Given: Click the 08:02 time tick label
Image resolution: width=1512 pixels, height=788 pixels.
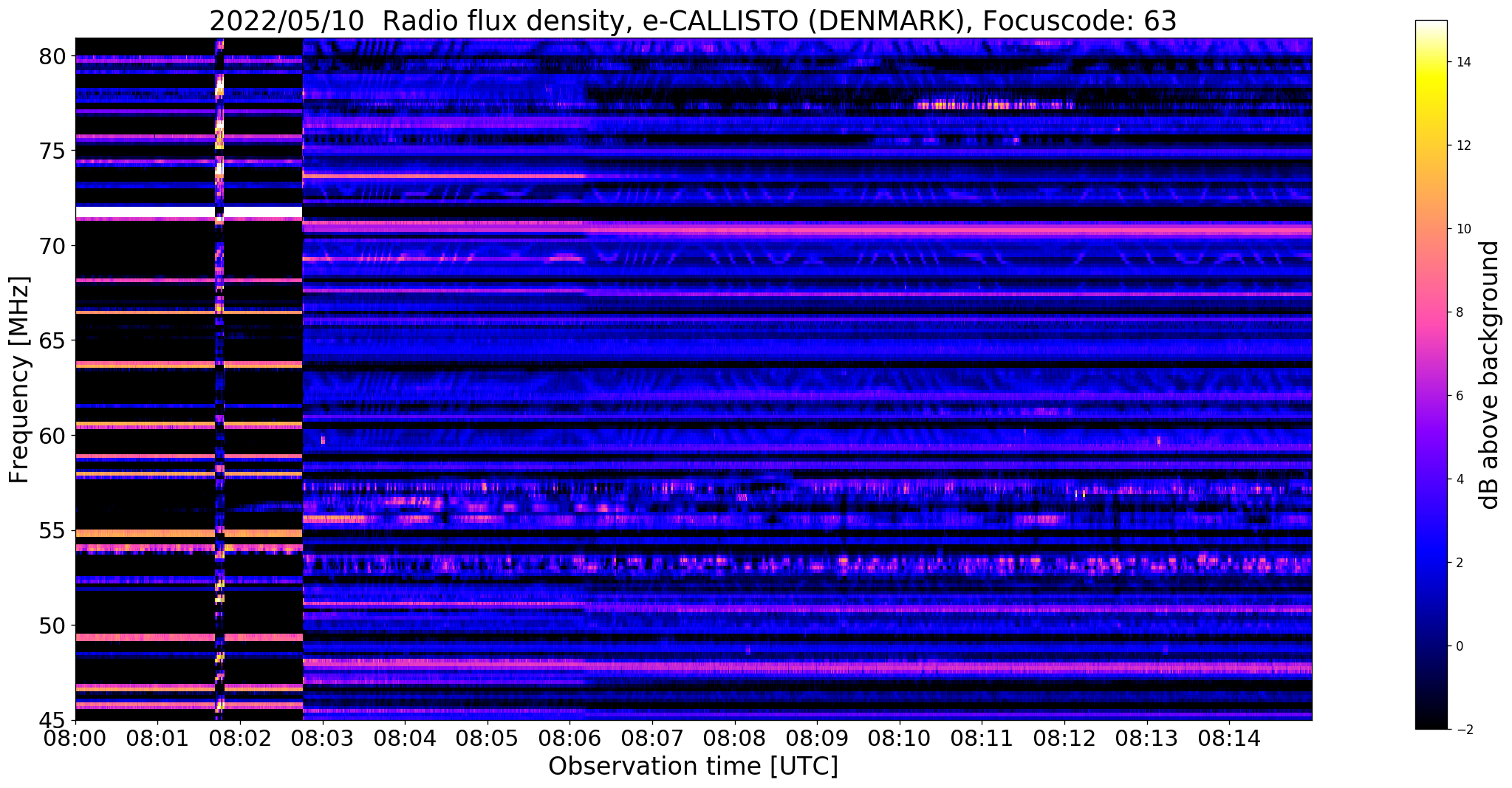Looking at the screenshot, I should click(x=240, y=739).
